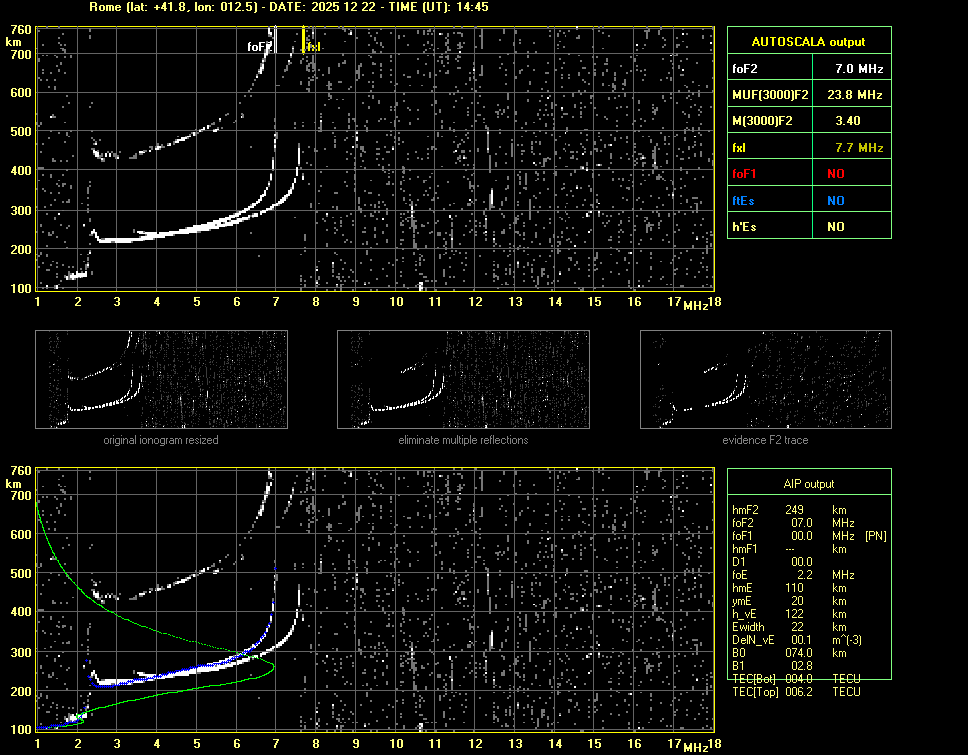Select the hmF2 249 km entry
The height and width of the screenshot is (755, 968).
point(788,509)
